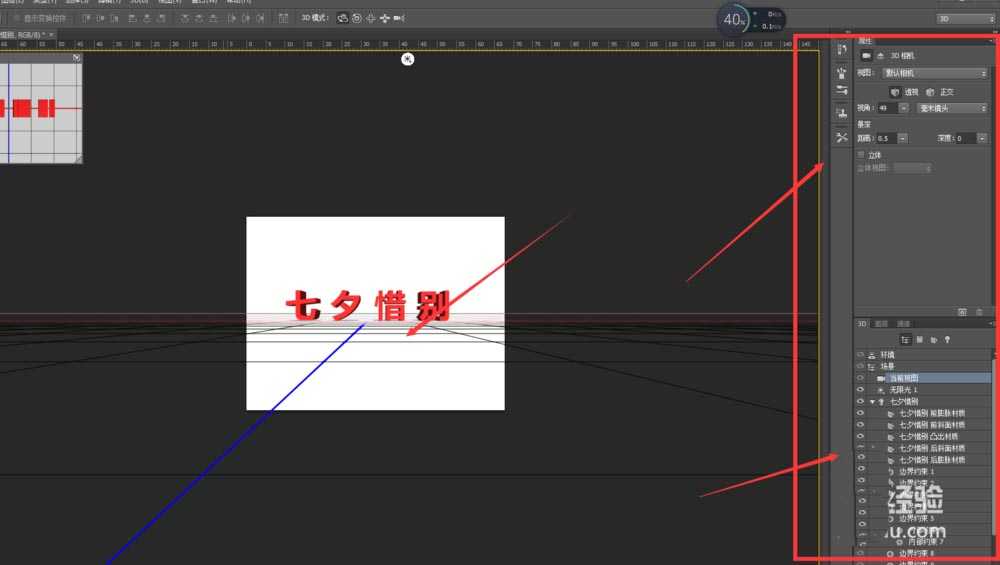Image resolution: width=1000 pixels, height=565 pixels.
Task: Select the 3D slide mode icon
Action: click(x=385, y=18)
